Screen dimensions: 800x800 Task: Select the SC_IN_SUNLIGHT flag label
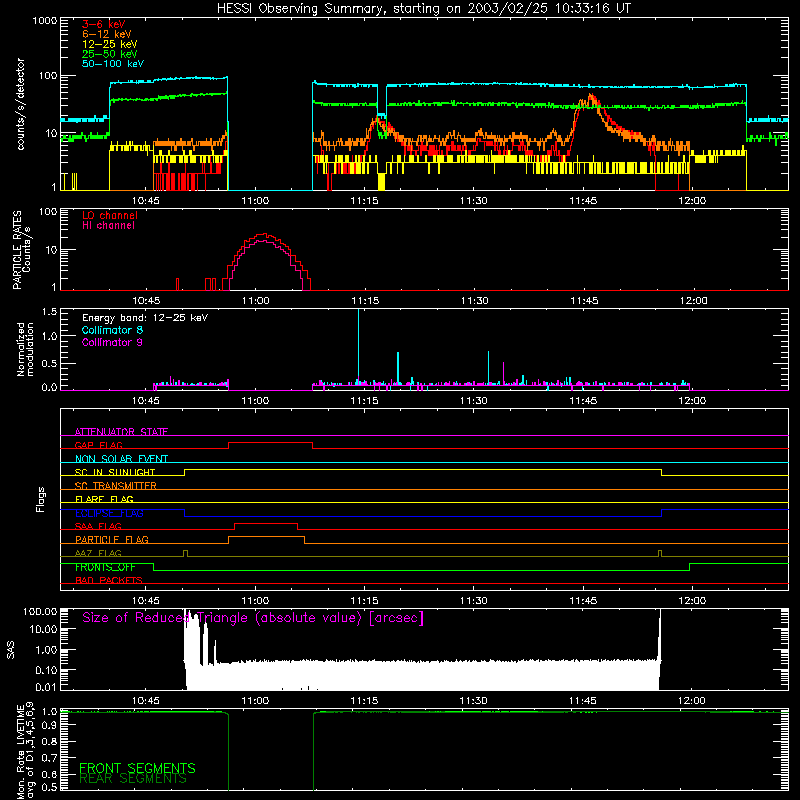point(115,472)
